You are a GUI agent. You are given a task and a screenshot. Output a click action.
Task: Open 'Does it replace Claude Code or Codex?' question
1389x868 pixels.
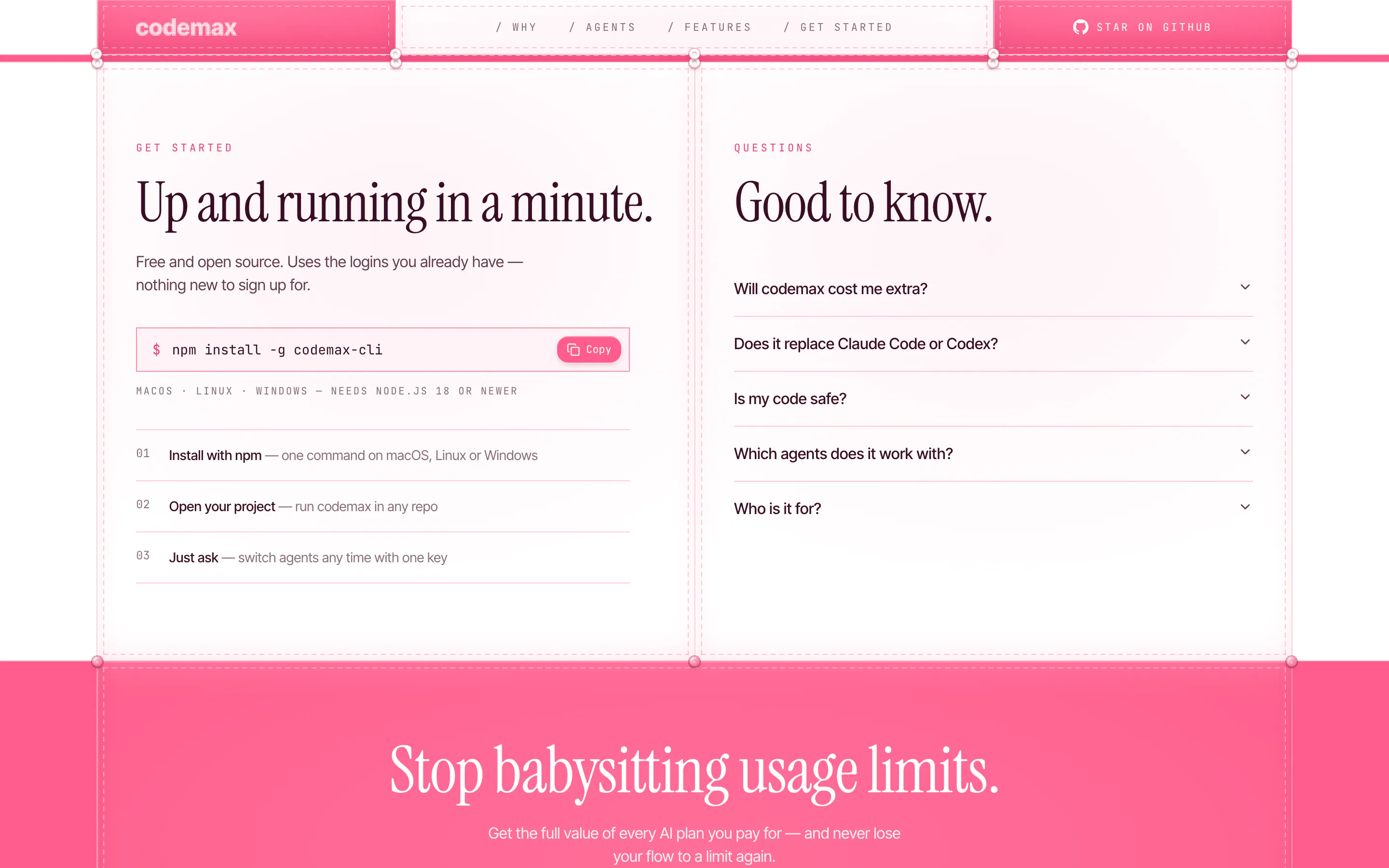tap(993, 344)
